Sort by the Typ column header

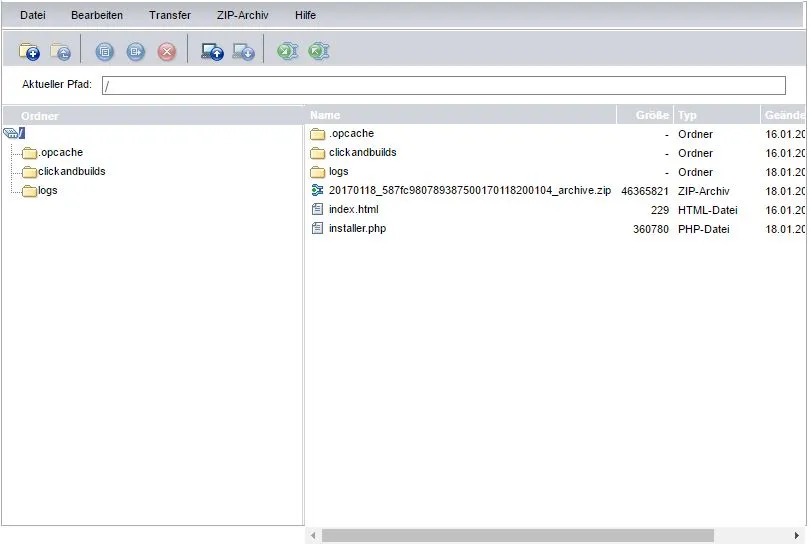point(716,115)
